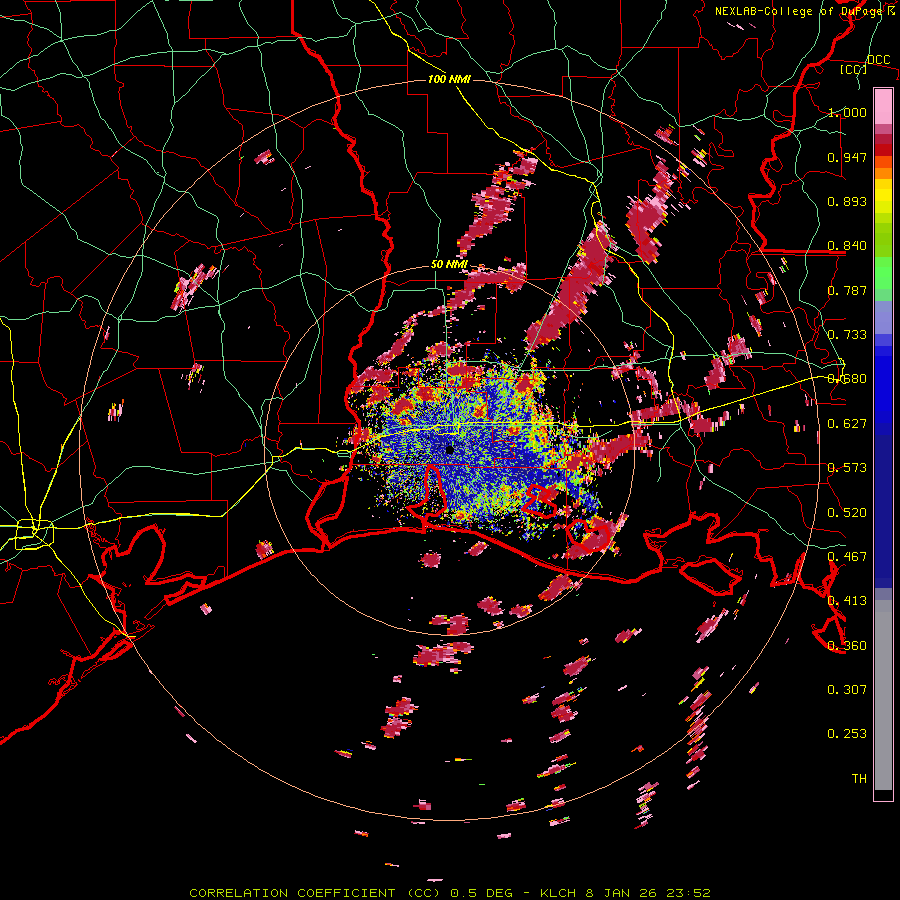Click the 0.840 value on color scale

(x=847, y=246)
